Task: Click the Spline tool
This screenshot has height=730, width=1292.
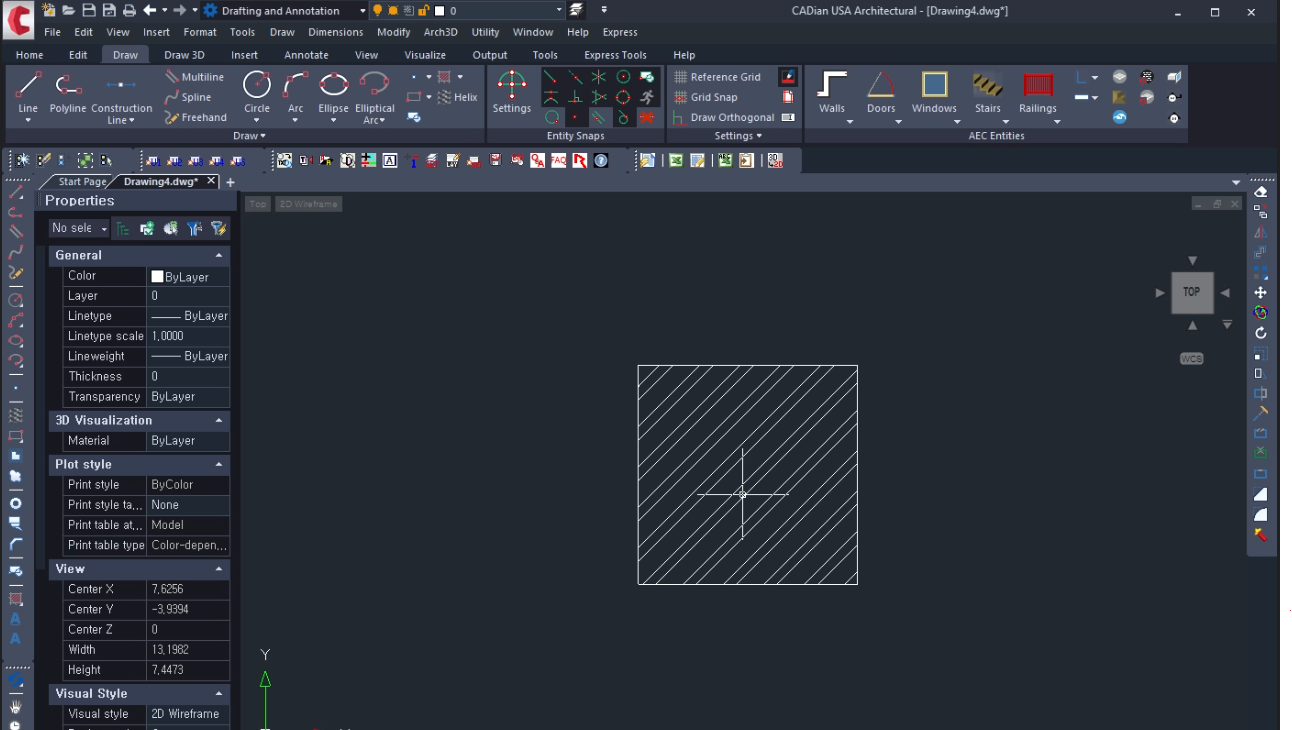Action: click(x=188, y=97)
